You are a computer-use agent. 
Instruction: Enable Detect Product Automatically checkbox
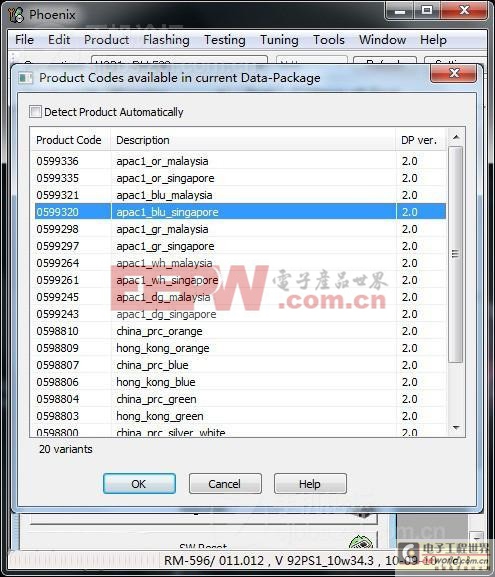pos(35,111)
